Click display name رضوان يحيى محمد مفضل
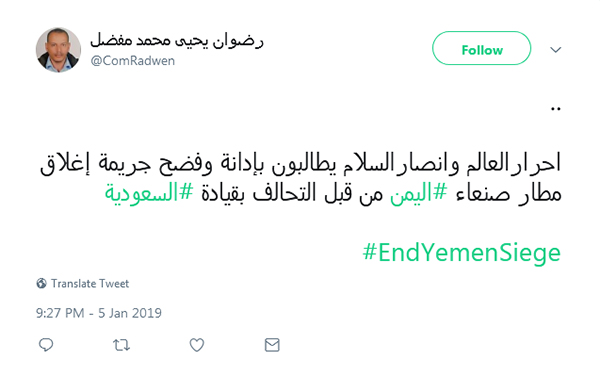 177,40
